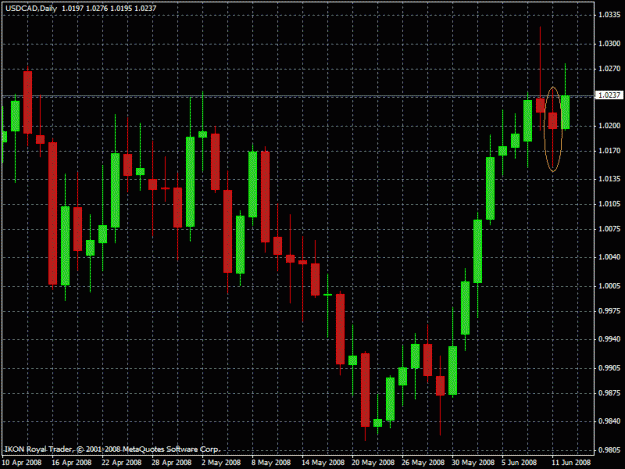Click the 0.9840 price axis label
This screenshot has width=625, height=469.
tap(609, 421)
